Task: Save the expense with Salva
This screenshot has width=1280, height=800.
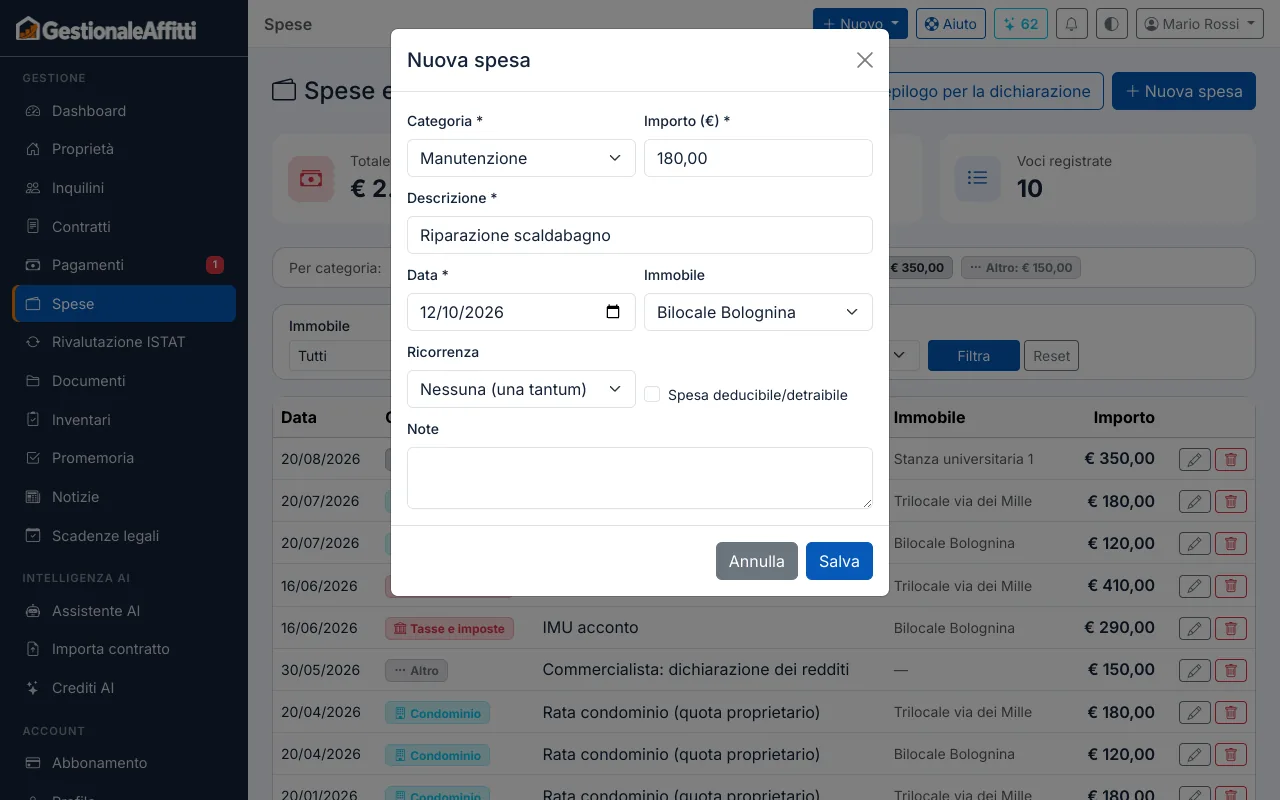Action: click(x=839, y=561)
